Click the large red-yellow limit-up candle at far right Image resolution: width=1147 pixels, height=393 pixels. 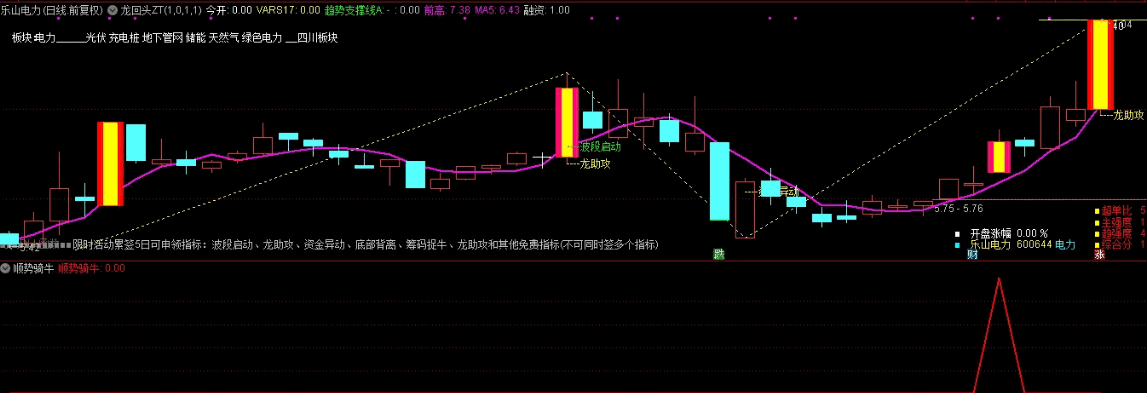click(1100, 65)
